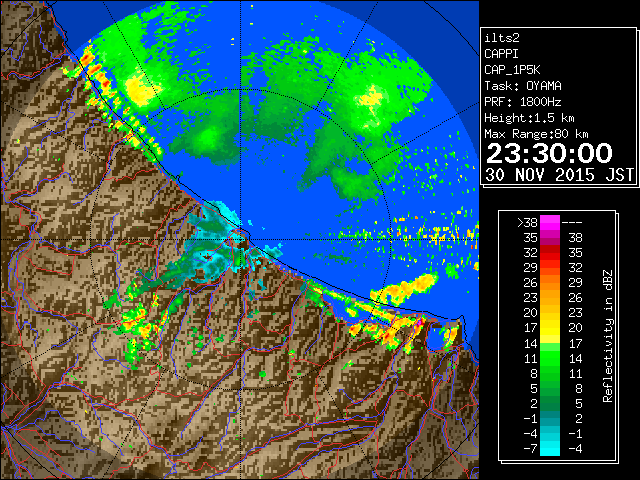Click the 23:30:00 timestamp
Screen dimensions: 640x480
click(549, 153)
